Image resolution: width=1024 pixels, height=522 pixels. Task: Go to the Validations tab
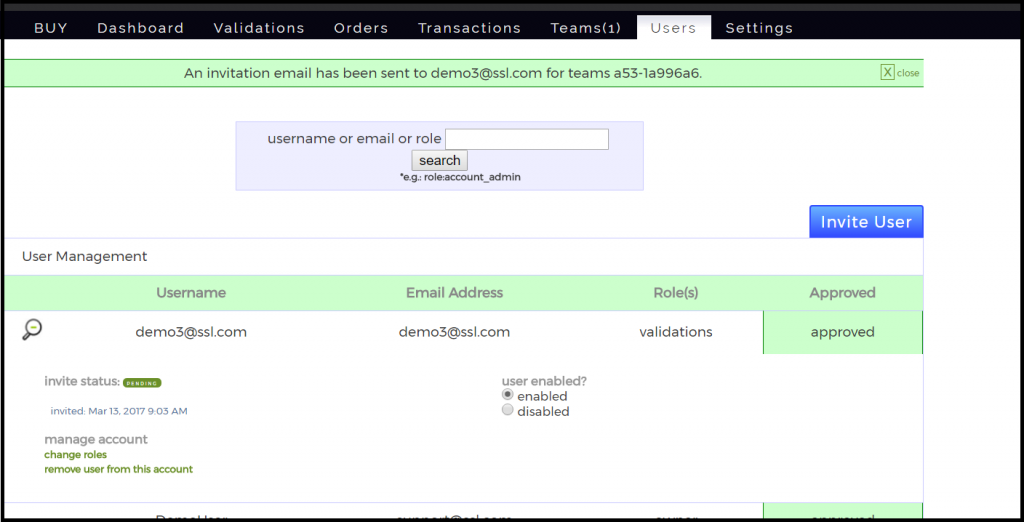pyautogui.click(x=259, y=28)
